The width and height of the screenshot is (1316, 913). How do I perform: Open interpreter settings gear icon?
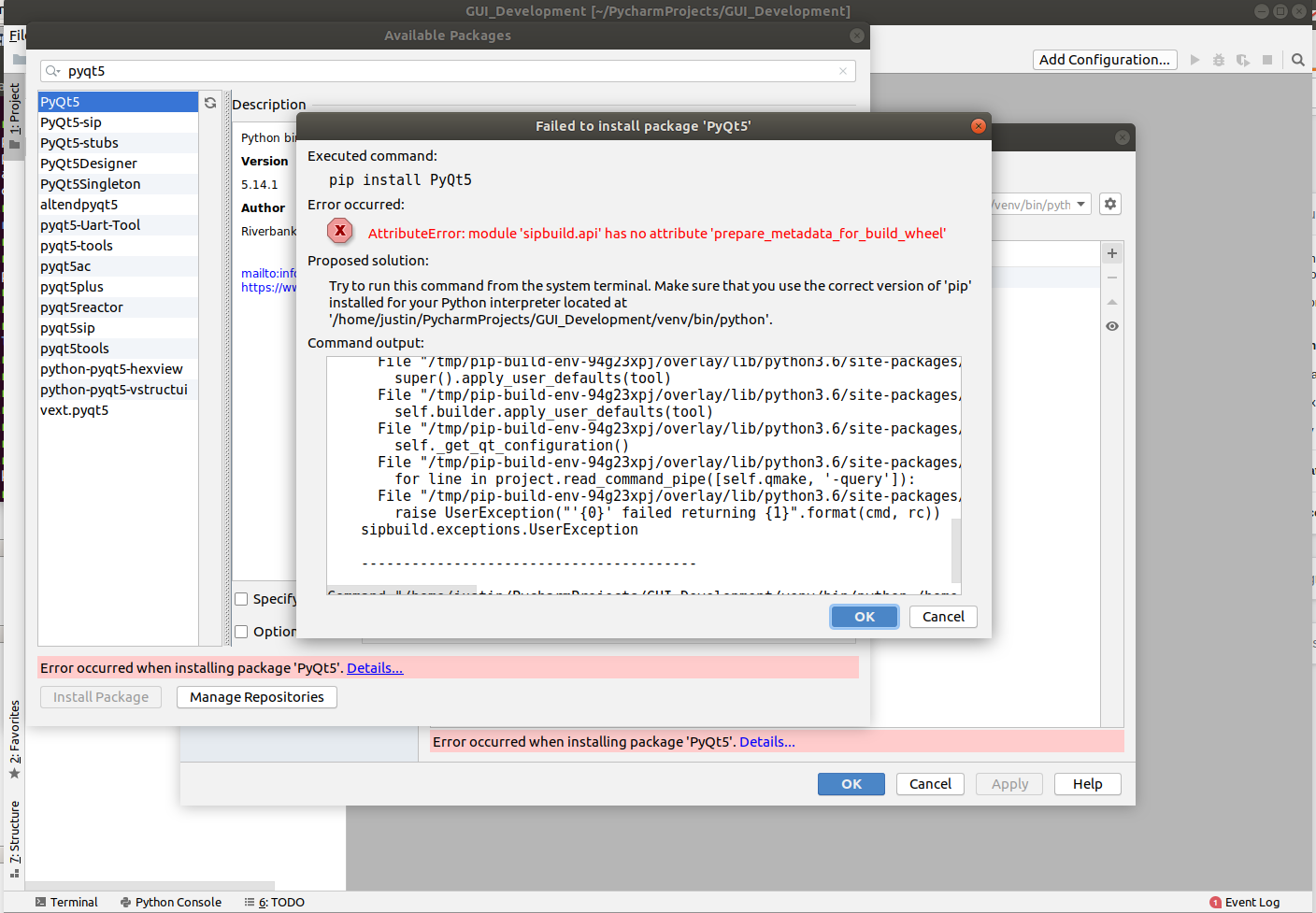(1110, 204)
